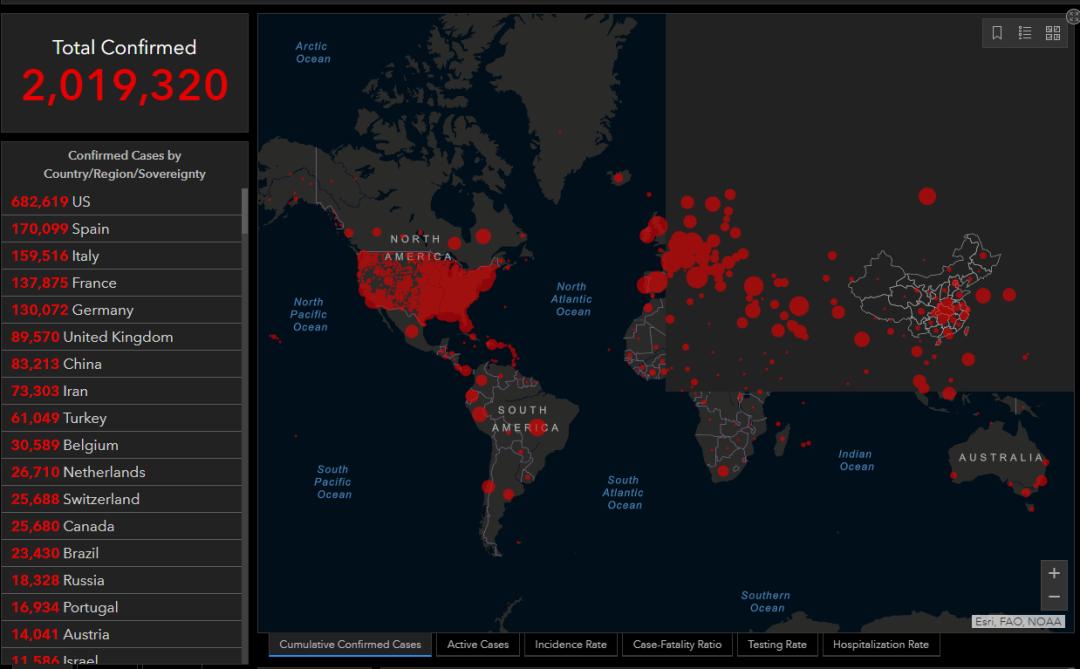
Task: Show the map legend list icon
Action: click(x=1025, y=32)
